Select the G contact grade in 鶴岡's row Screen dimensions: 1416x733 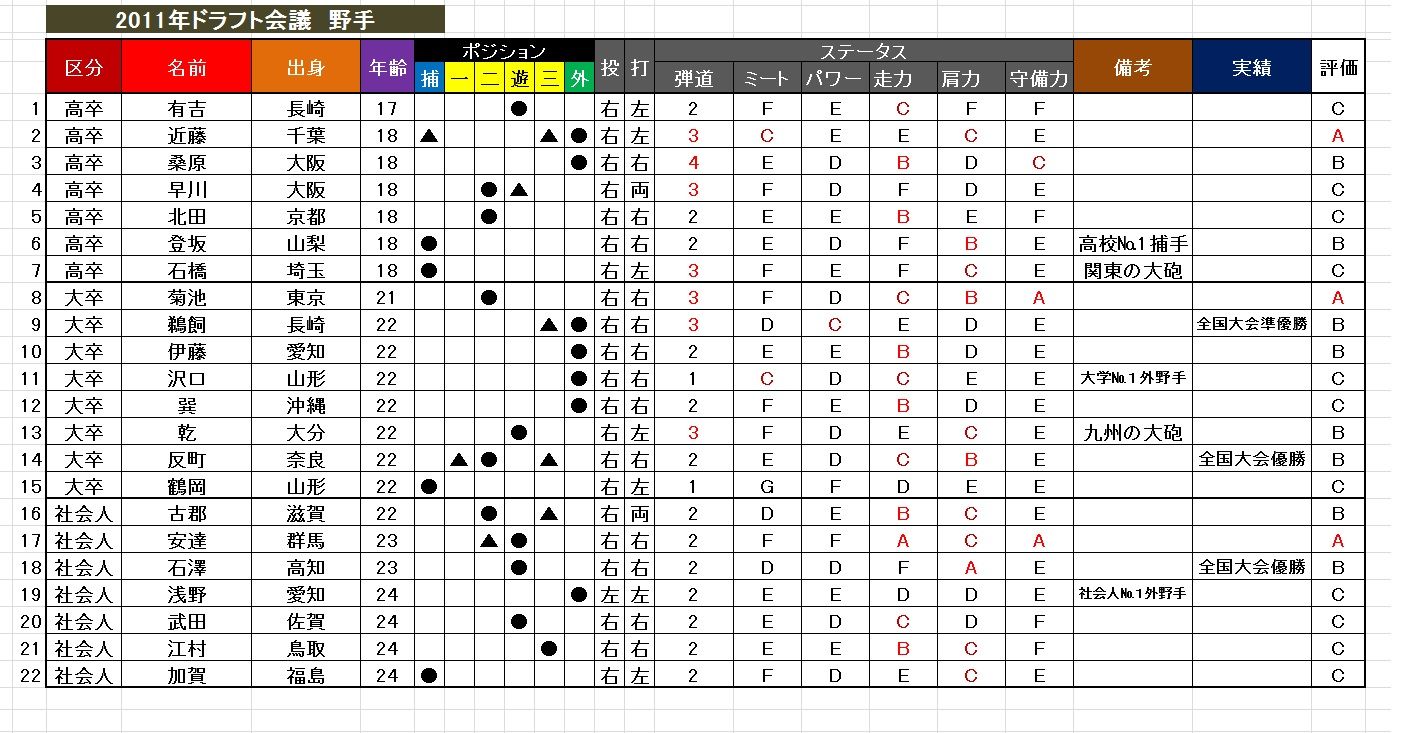[768, 487]
